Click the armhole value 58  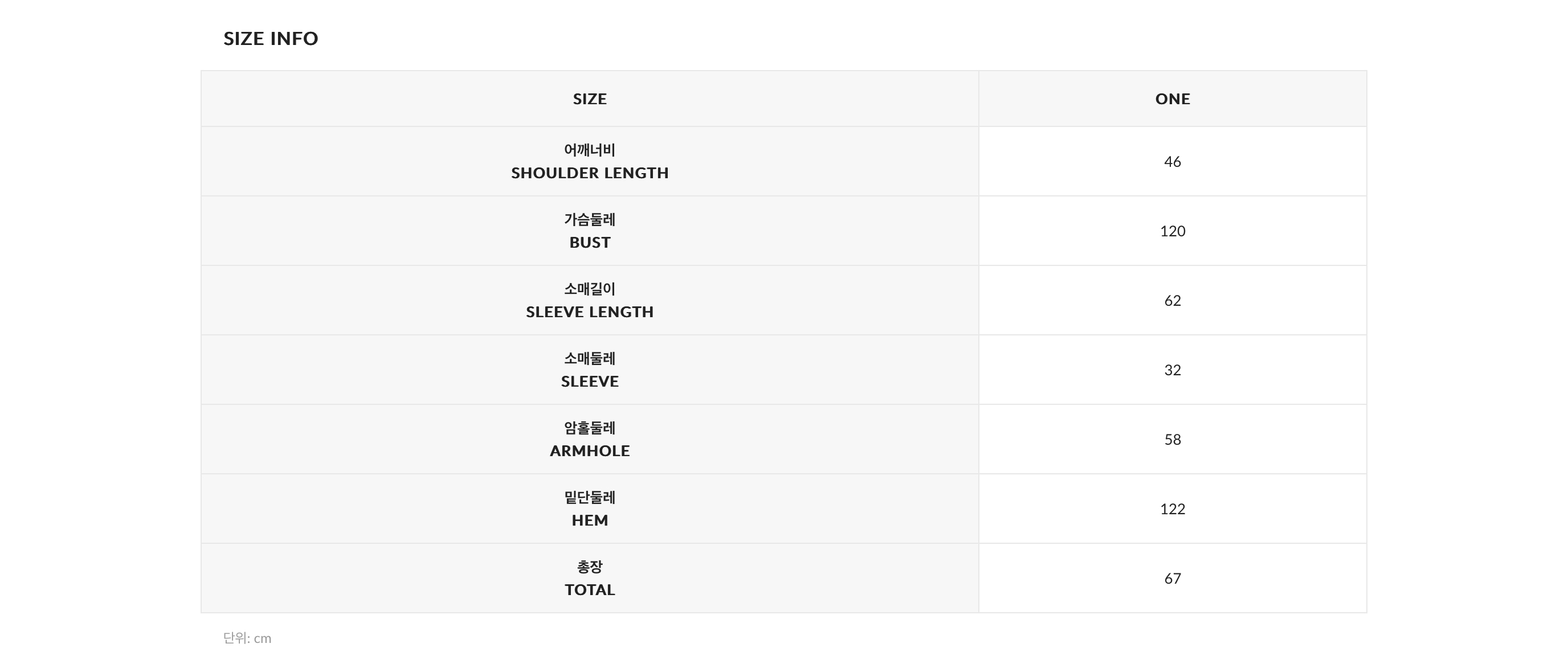point(1173,439)
